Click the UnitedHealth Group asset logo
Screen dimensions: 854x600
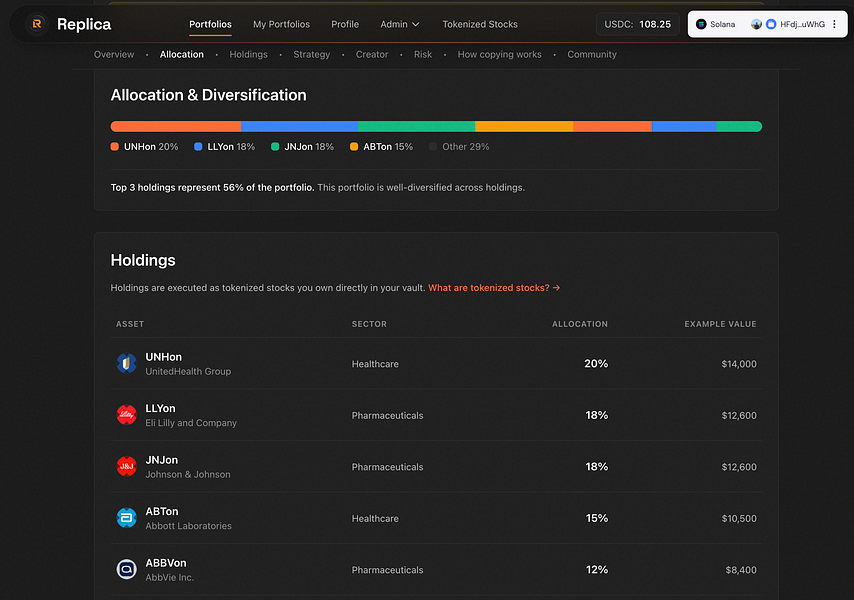[126, 363]
